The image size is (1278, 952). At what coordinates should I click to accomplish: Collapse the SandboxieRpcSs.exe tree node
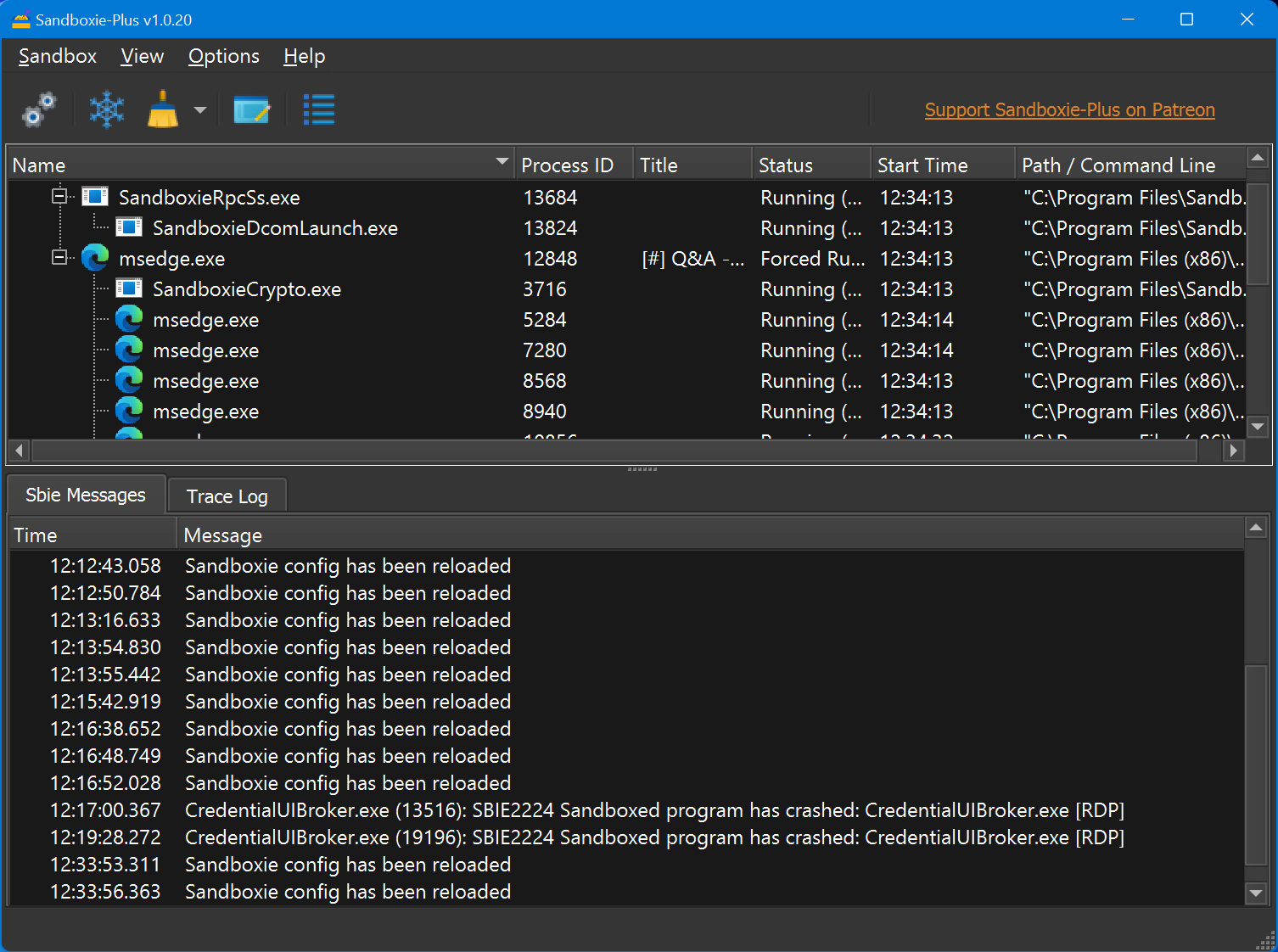59,197
